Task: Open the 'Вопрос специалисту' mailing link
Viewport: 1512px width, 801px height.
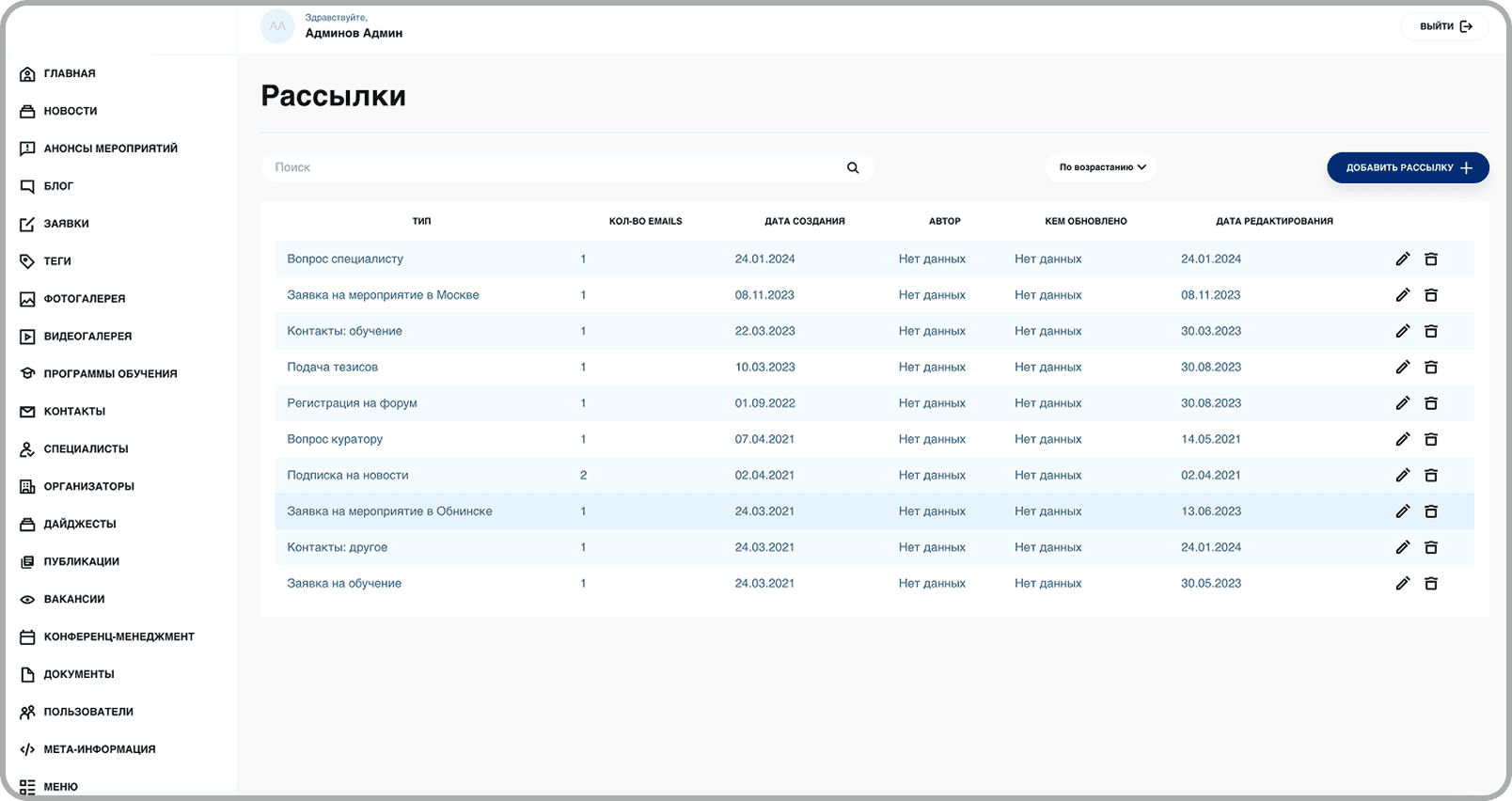Action: pos(345,259)
